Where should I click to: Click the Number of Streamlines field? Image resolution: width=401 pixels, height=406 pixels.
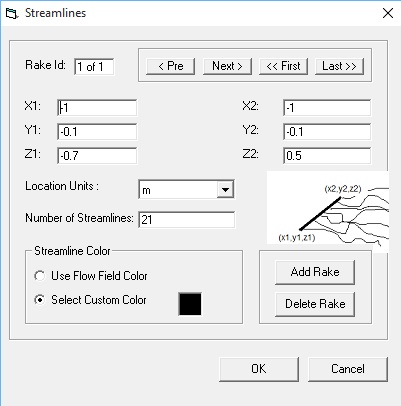coord(187,219)
